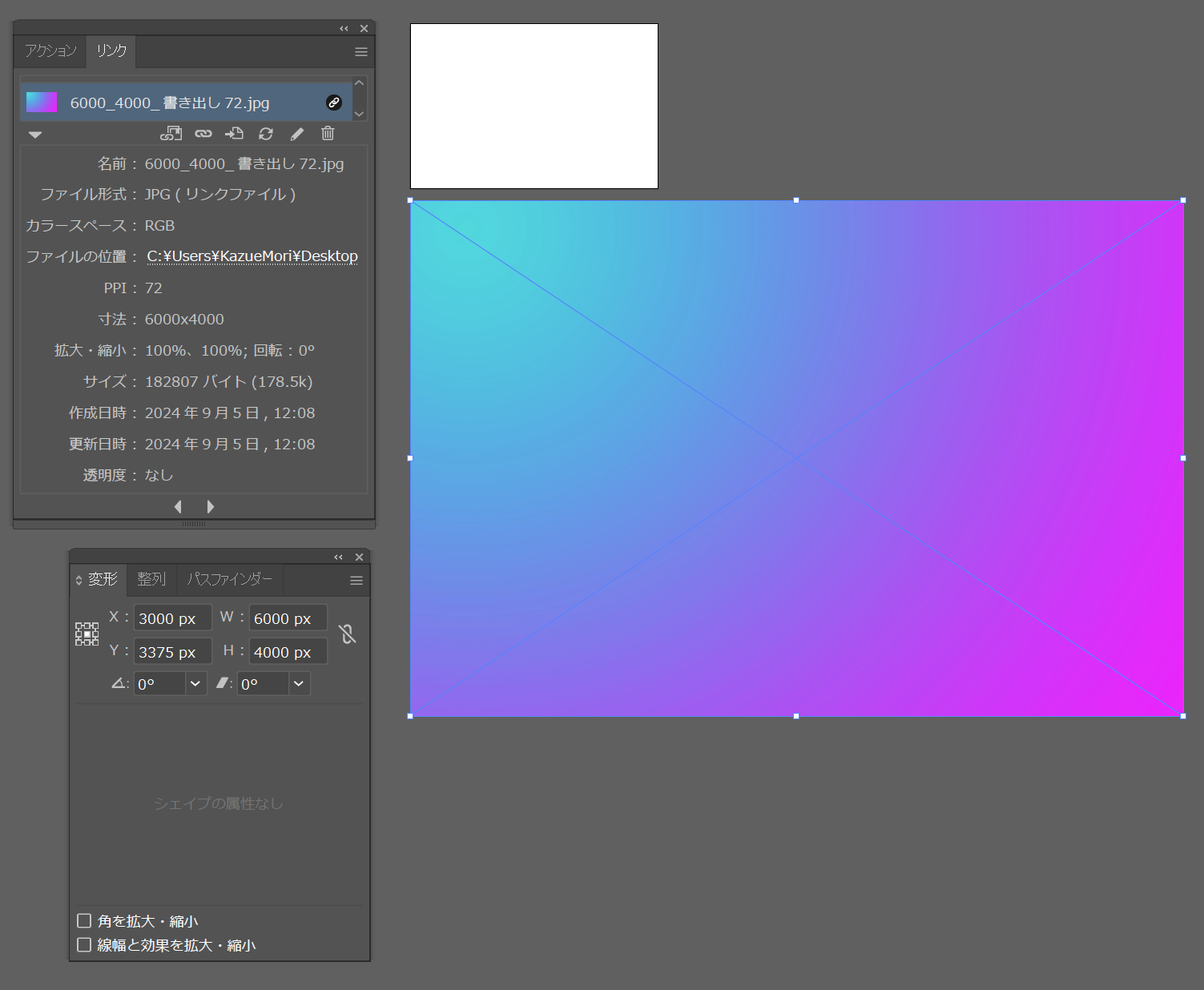Click the 名前 file name value
The width and height of the screenshot is (1204, 990).
click(244, 164)
